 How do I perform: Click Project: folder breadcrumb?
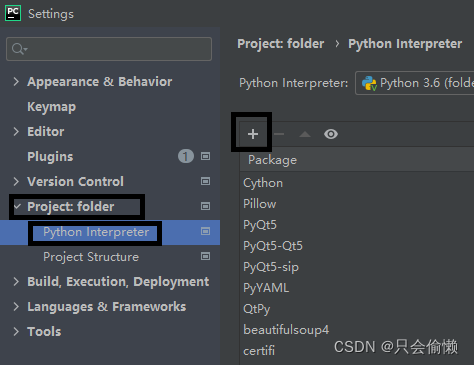[x=281, y=44]
